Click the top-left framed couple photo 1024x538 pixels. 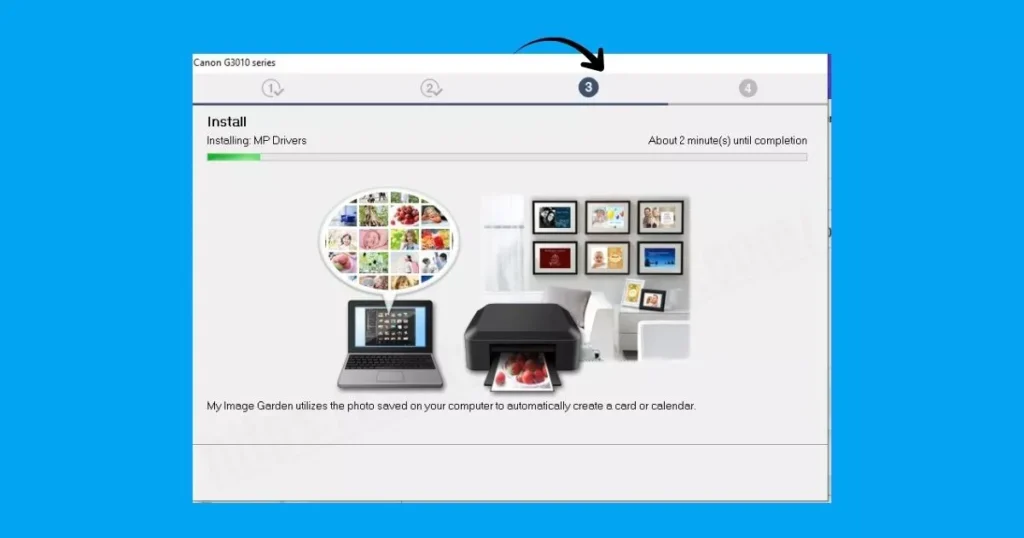555,216
